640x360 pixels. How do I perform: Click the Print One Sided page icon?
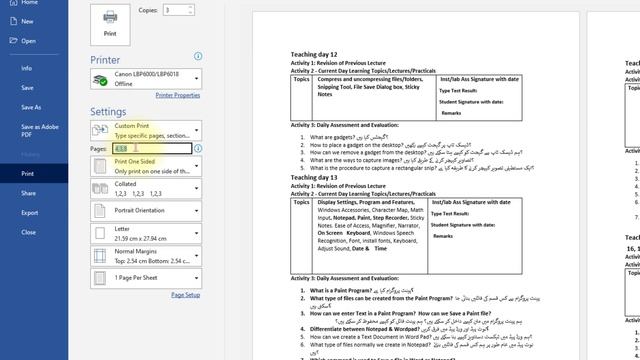(x=100, y=166)
